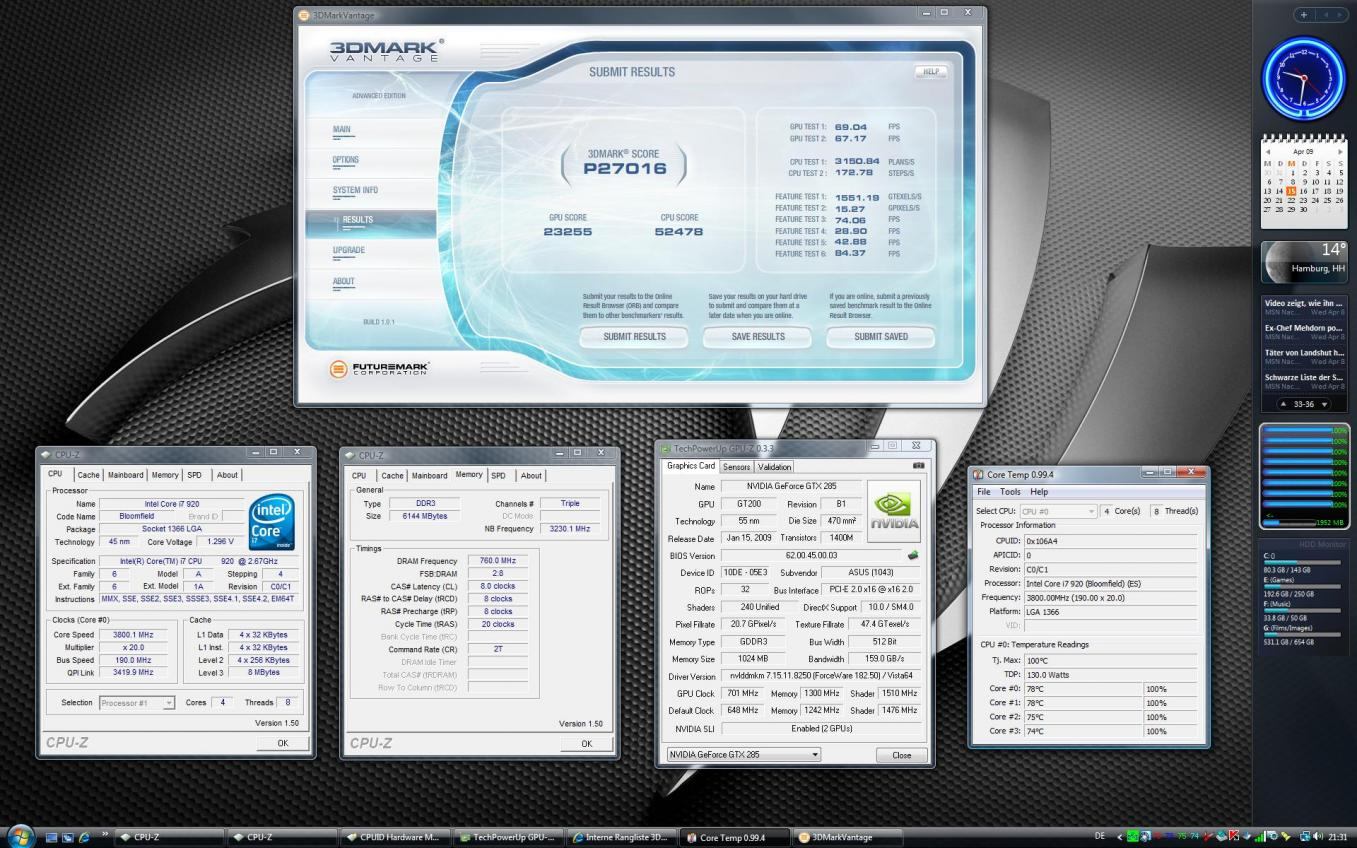Click the Close button in GPU-Z
Screen dimensions: 1357x848
[901, 755]
